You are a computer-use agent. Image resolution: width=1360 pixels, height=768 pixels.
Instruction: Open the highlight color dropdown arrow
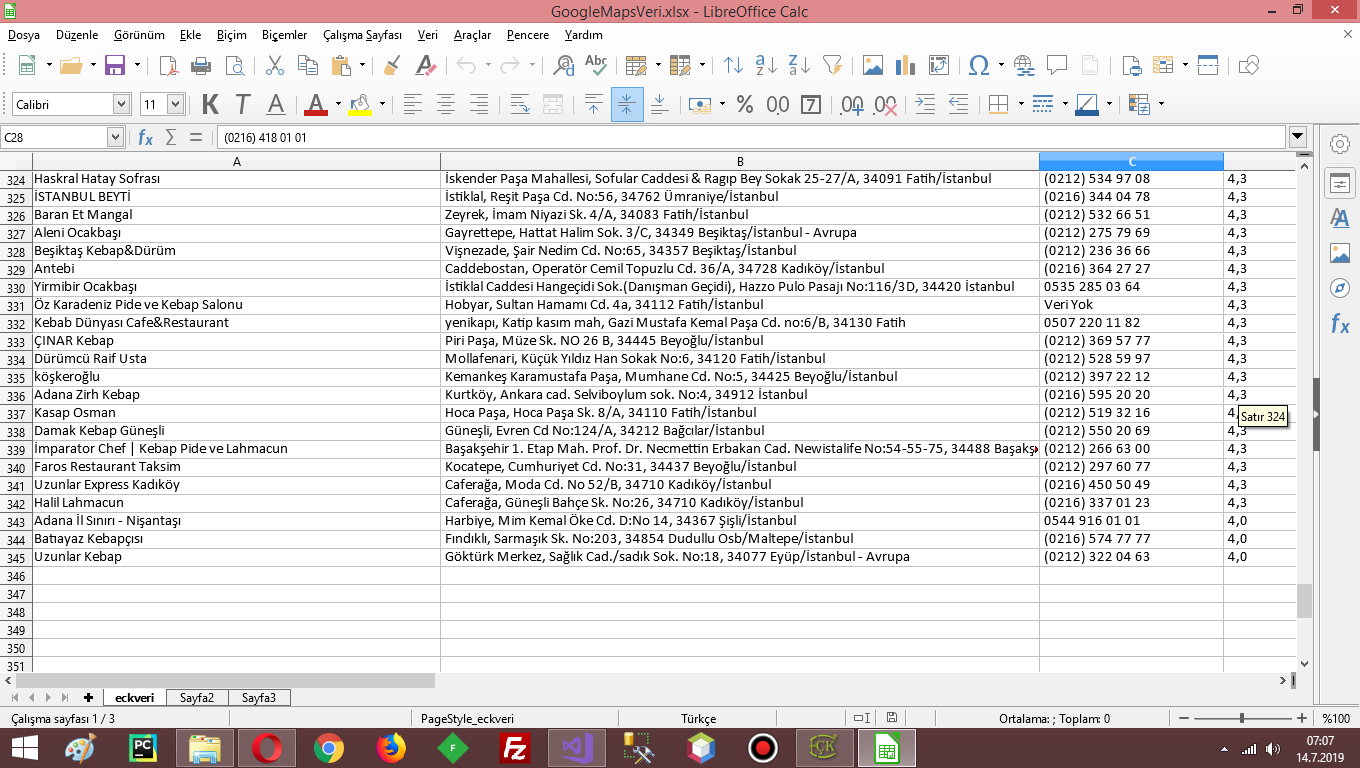pyautogui.click(x=382, y=104)
